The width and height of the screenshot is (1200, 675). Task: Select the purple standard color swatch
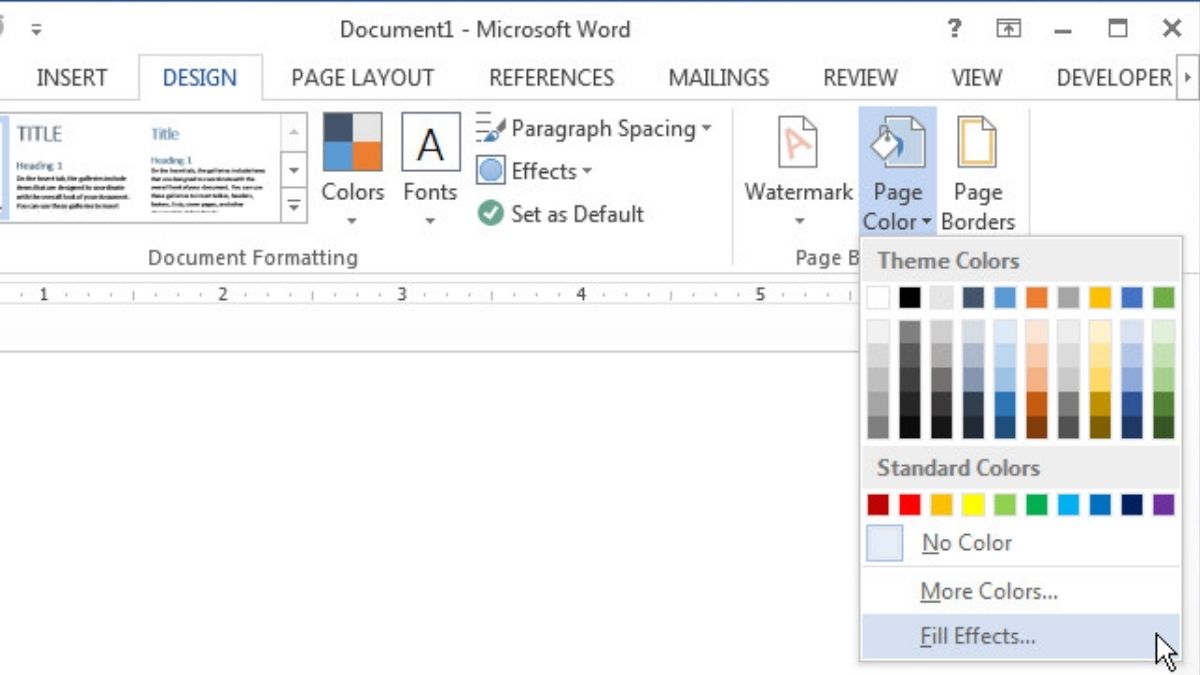1163,505
